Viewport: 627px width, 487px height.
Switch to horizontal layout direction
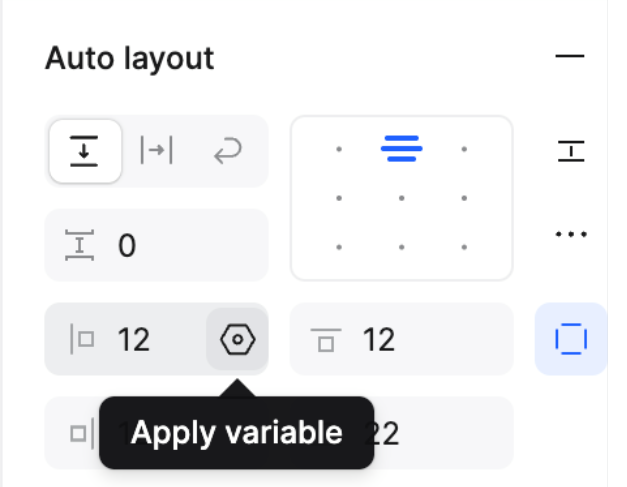pyautogui.click(x=157, y=151)
